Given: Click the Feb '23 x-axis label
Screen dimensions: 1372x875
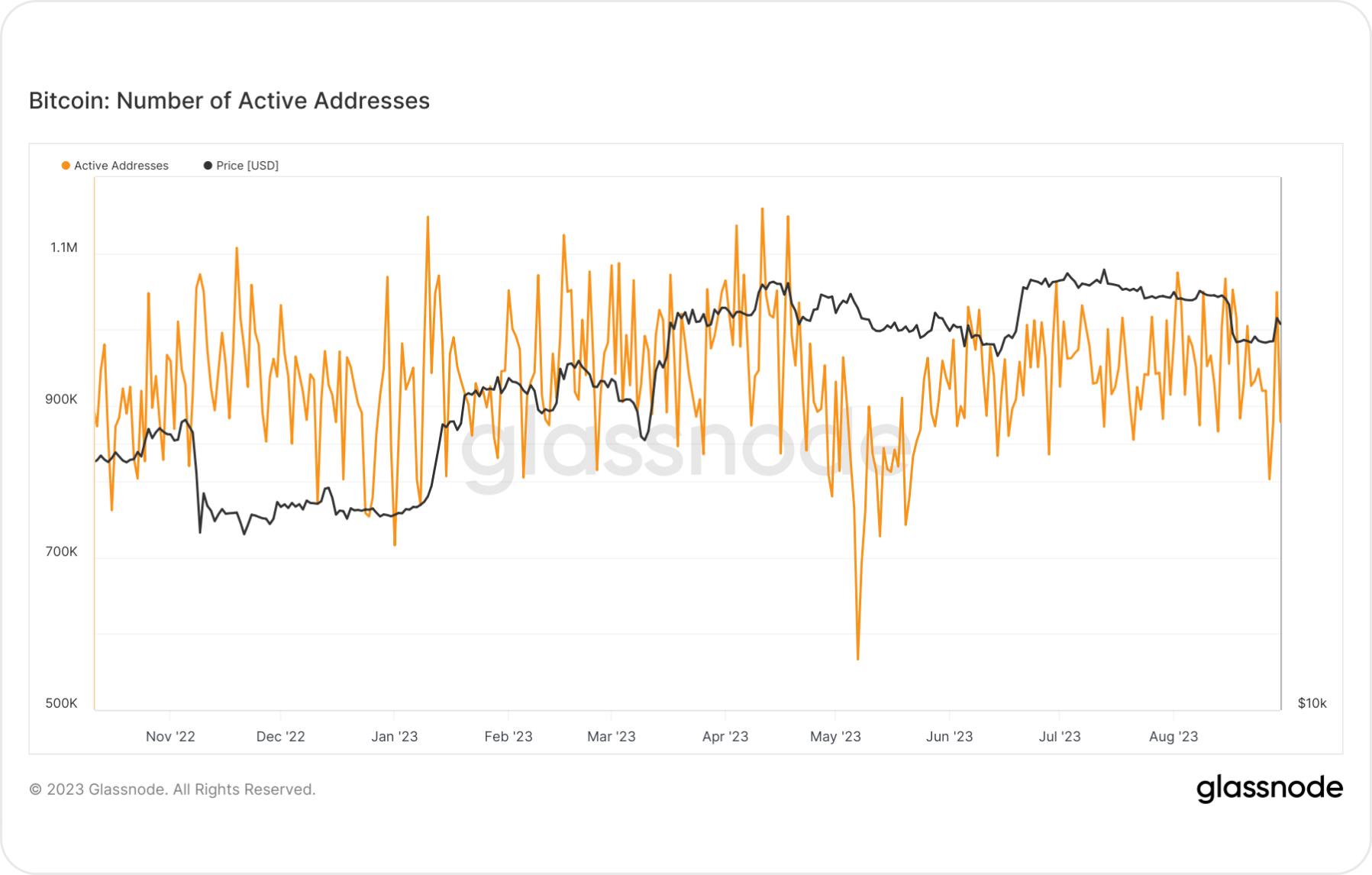Looking at the screenshot, I should 508,737.
